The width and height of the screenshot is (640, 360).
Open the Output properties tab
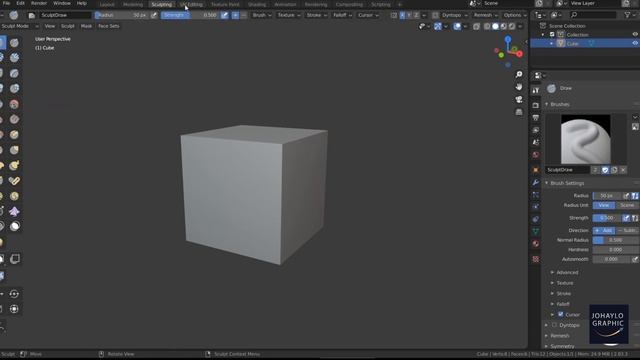point(536,118)
